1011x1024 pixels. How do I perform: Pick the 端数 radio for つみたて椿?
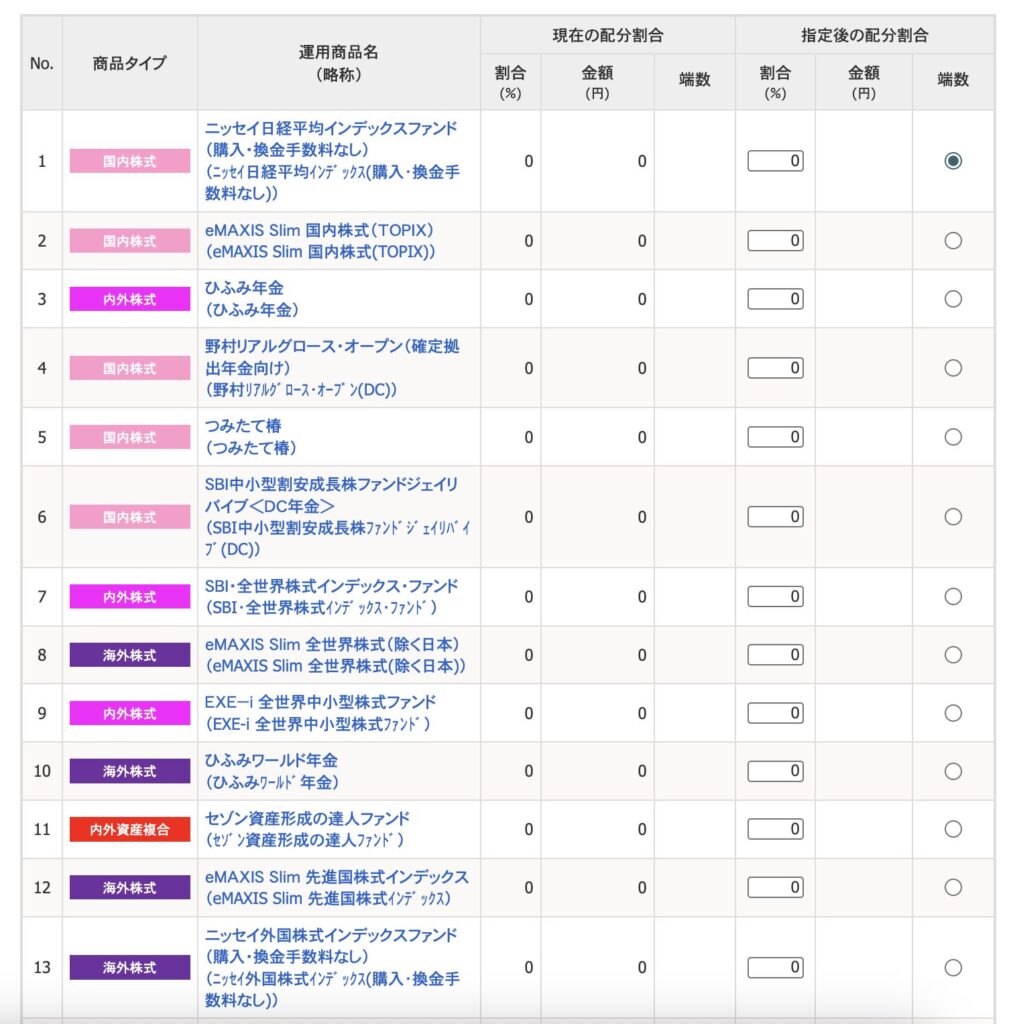tap(952, 437)
